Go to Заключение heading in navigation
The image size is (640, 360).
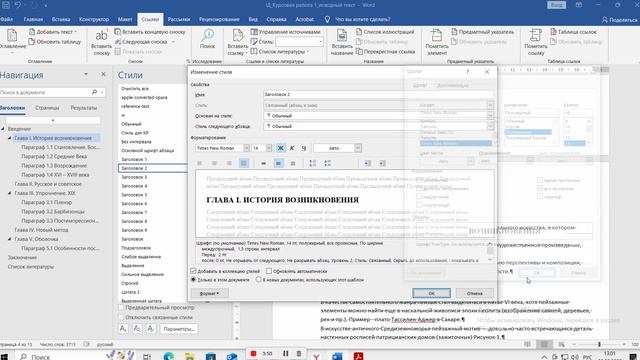click(22, 258)
